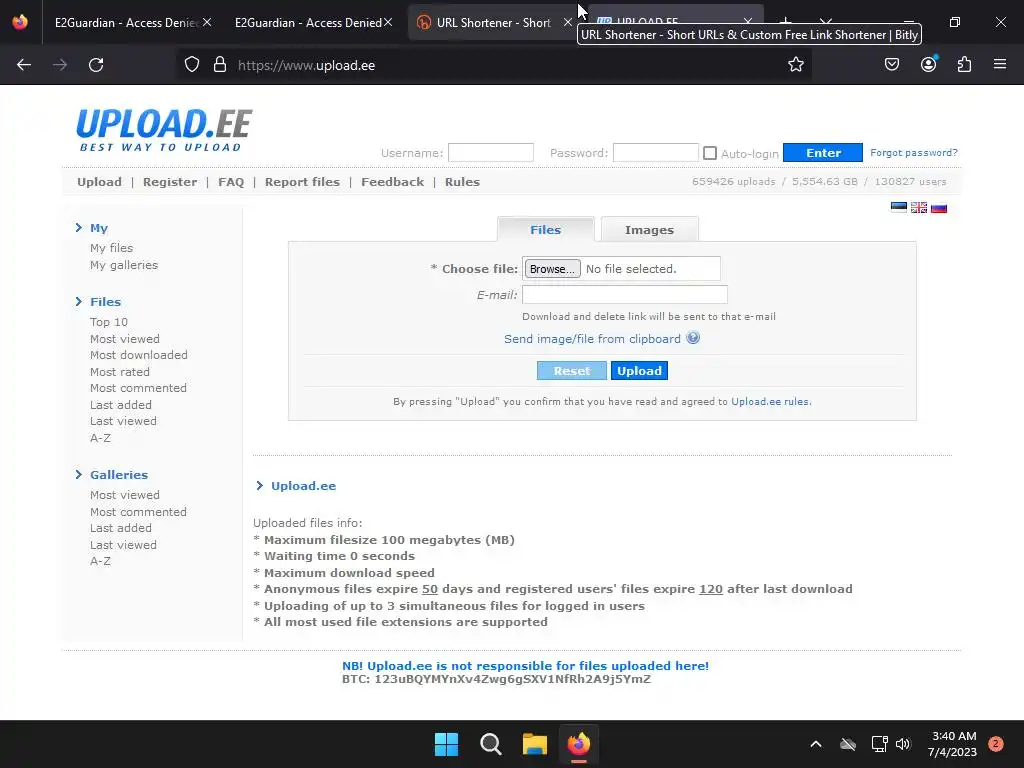
Task: Open the Firefox hamburger menu
Action: point(1000,65)
